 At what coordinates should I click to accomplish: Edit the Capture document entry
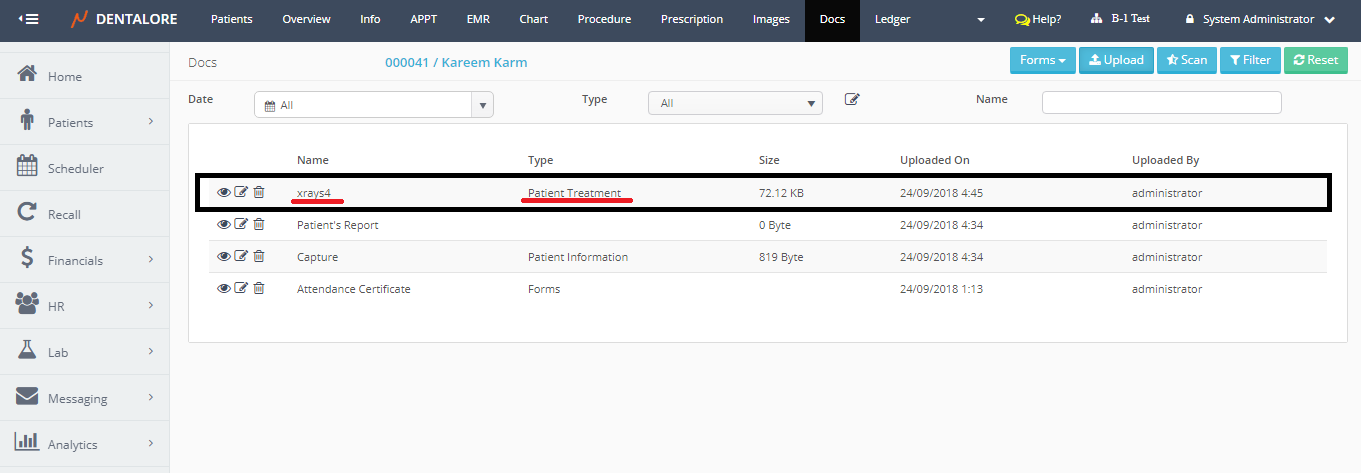(241, 257)
